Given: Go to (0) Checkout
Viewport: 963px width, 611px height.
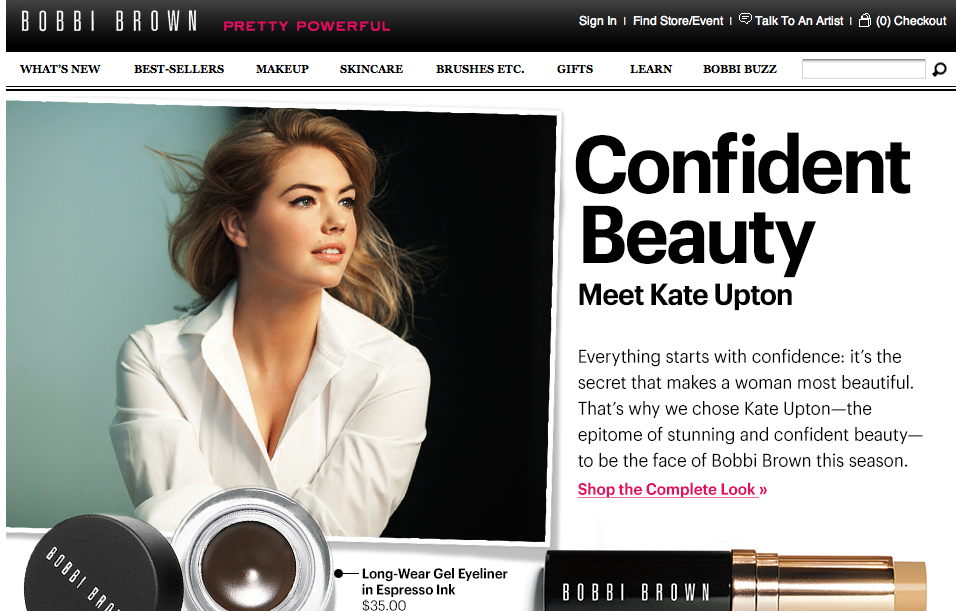Looking at the screenshot, I should (911, 21).
